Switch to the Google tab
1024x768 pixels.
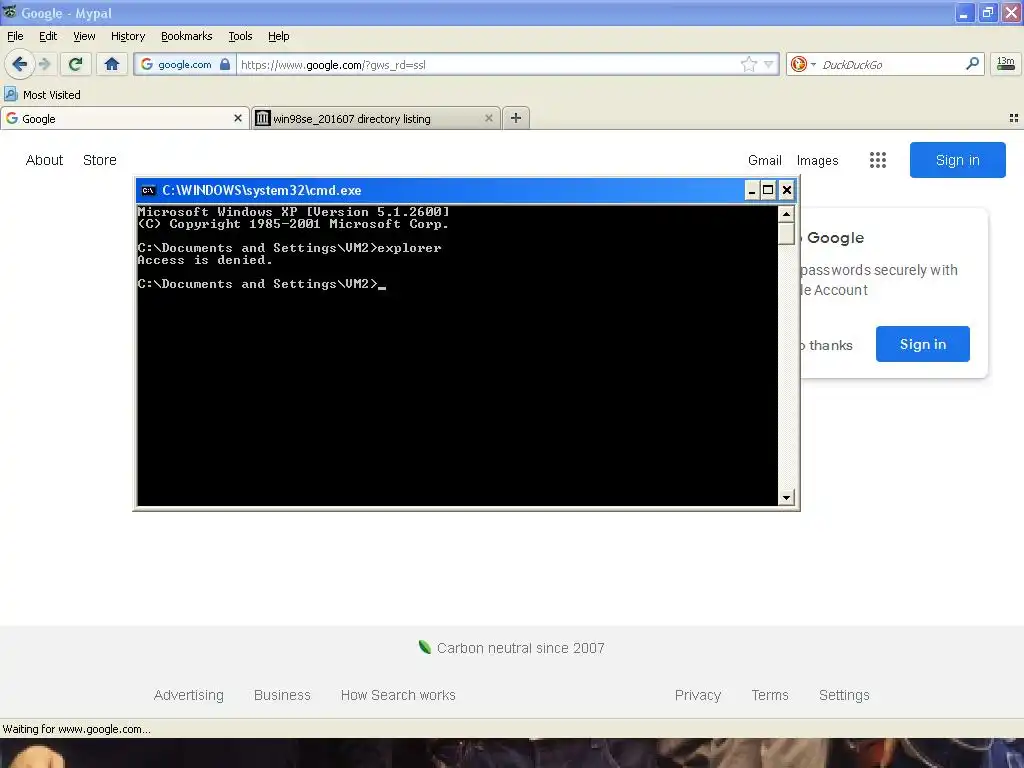point(124,118)
